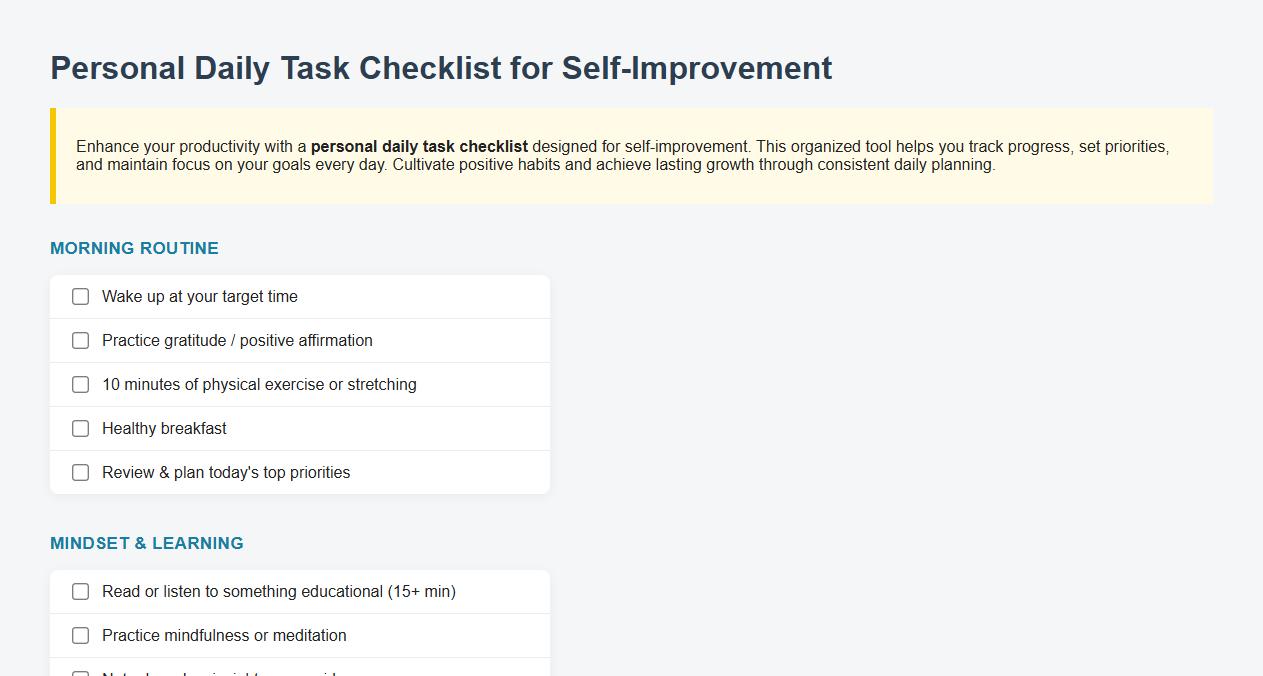
Task: Click the bold phrase "personal daily task checklist"
Action: pyautogui.click(x=419, y=146)
